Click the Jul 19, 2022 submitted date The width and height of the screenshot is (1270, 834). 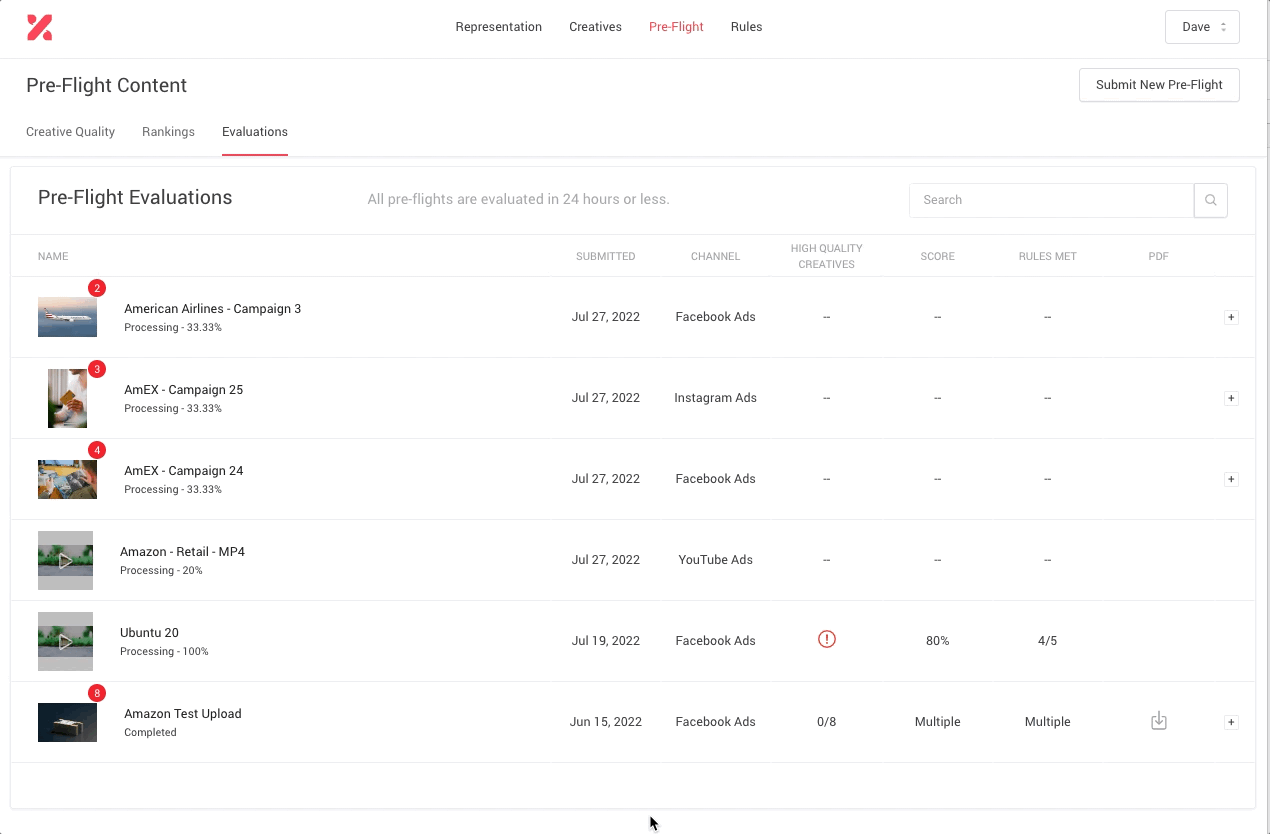coord(605,641)
